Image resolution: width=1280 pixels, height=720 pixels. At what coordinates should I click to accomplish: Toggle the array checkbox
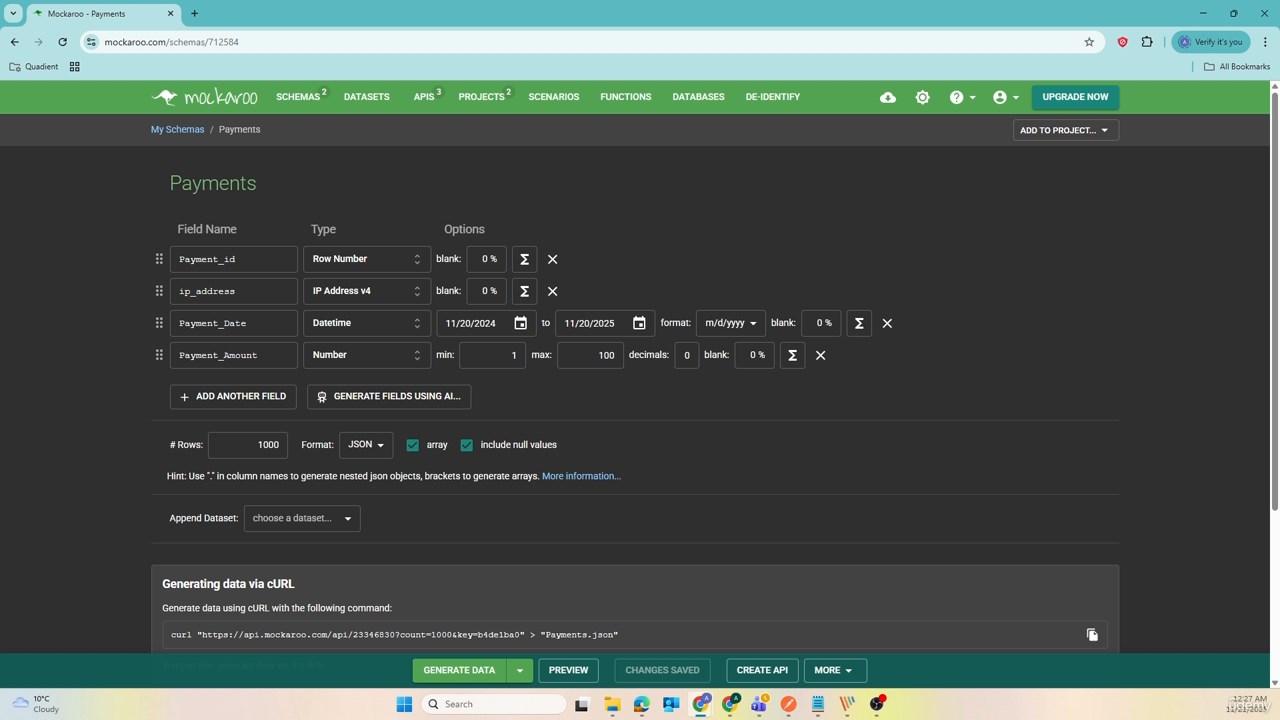[x=413, y=445]
